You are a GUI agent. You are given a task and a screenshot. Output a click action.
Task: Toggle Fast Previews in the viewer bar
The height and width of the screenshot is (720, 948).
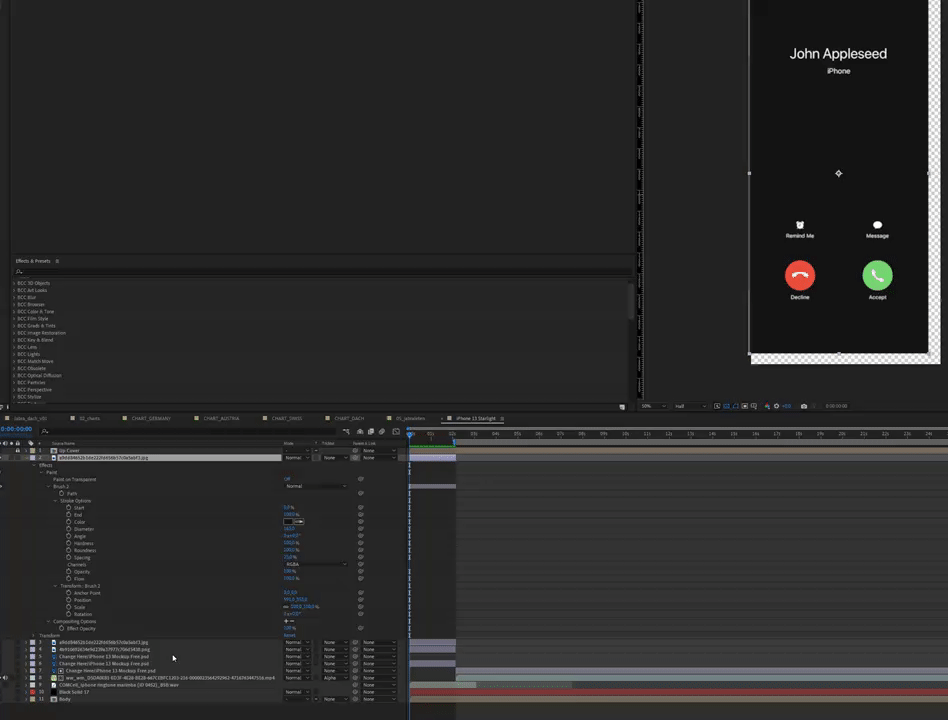point(717,406)
